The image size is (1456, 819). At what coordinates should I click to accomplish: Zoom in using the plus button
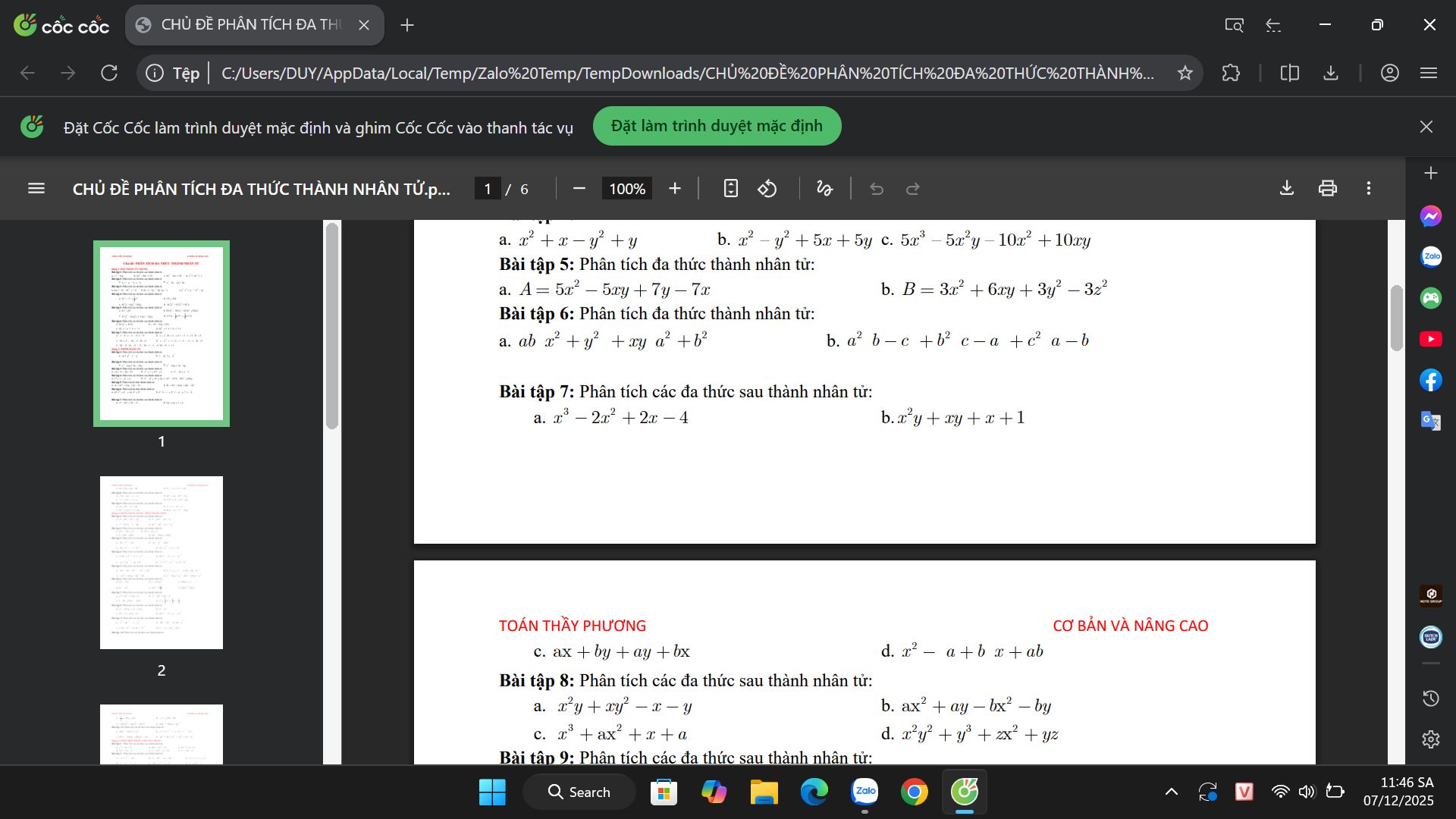pos(675,189)
